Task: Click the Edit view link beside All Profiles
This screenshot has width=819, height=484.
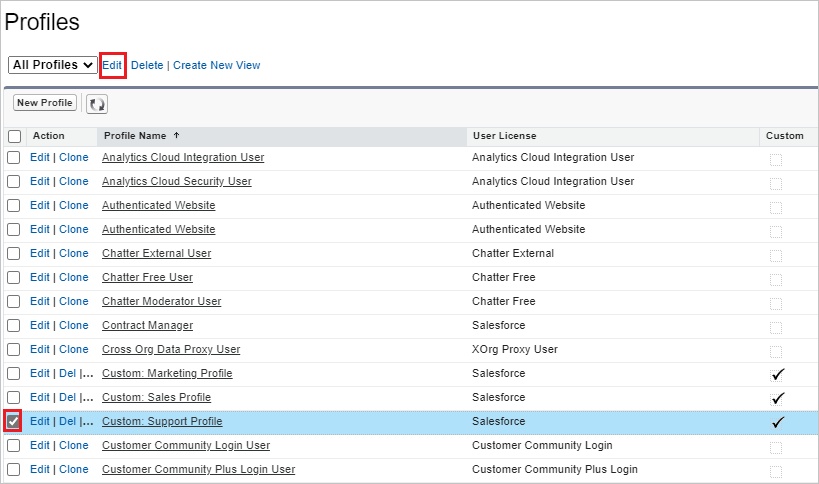Action: click(x=112, y=65)
